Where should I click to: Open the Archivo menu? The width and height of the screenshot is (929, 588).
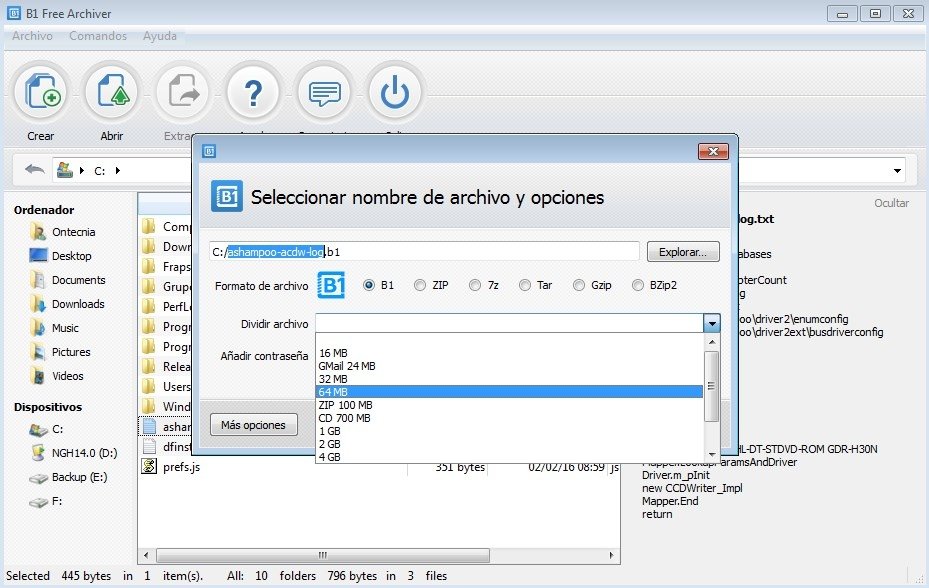[x=32, y=36]
